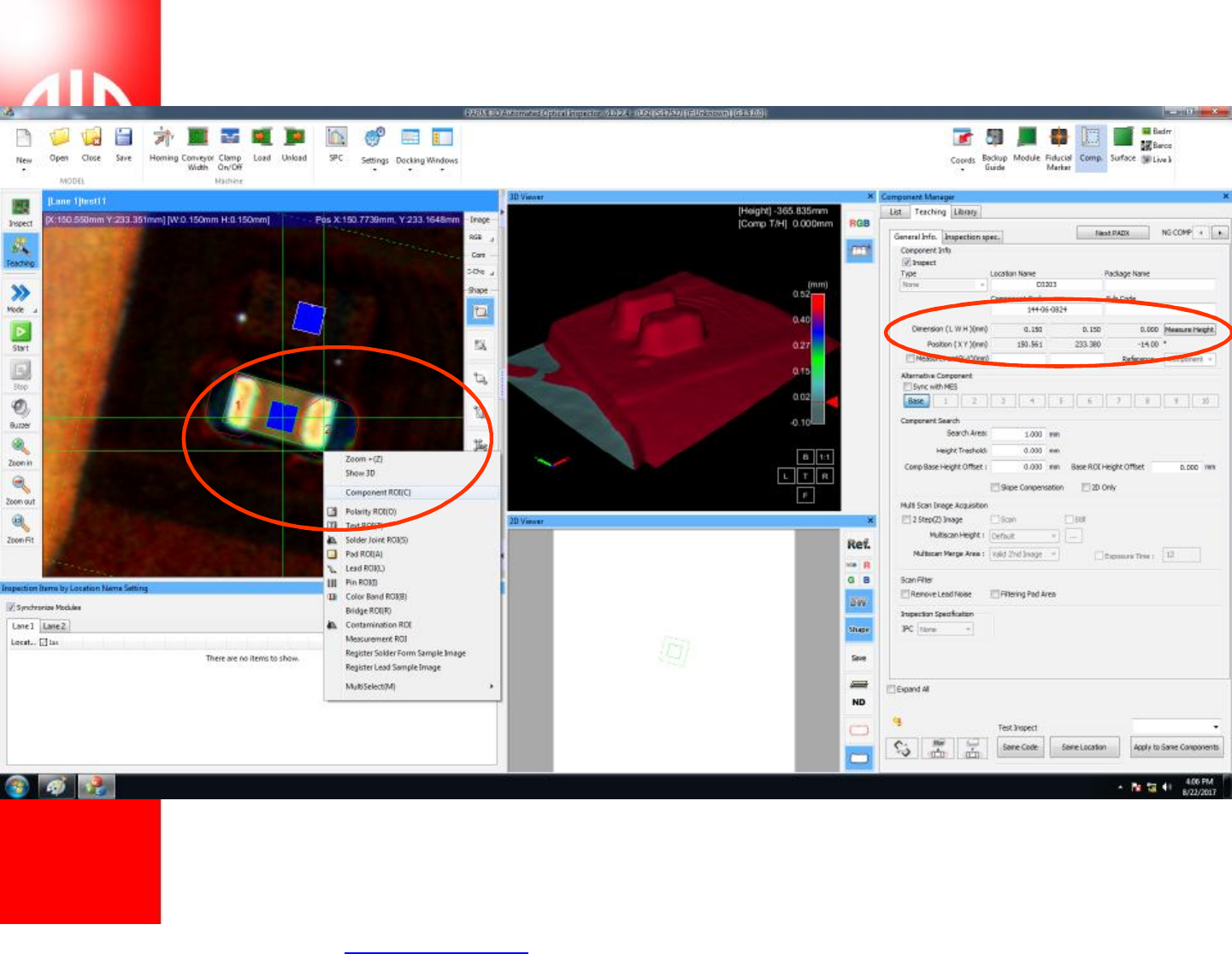
Task: Select Pad ROI(A) in context menu
Action: [412, 554]
